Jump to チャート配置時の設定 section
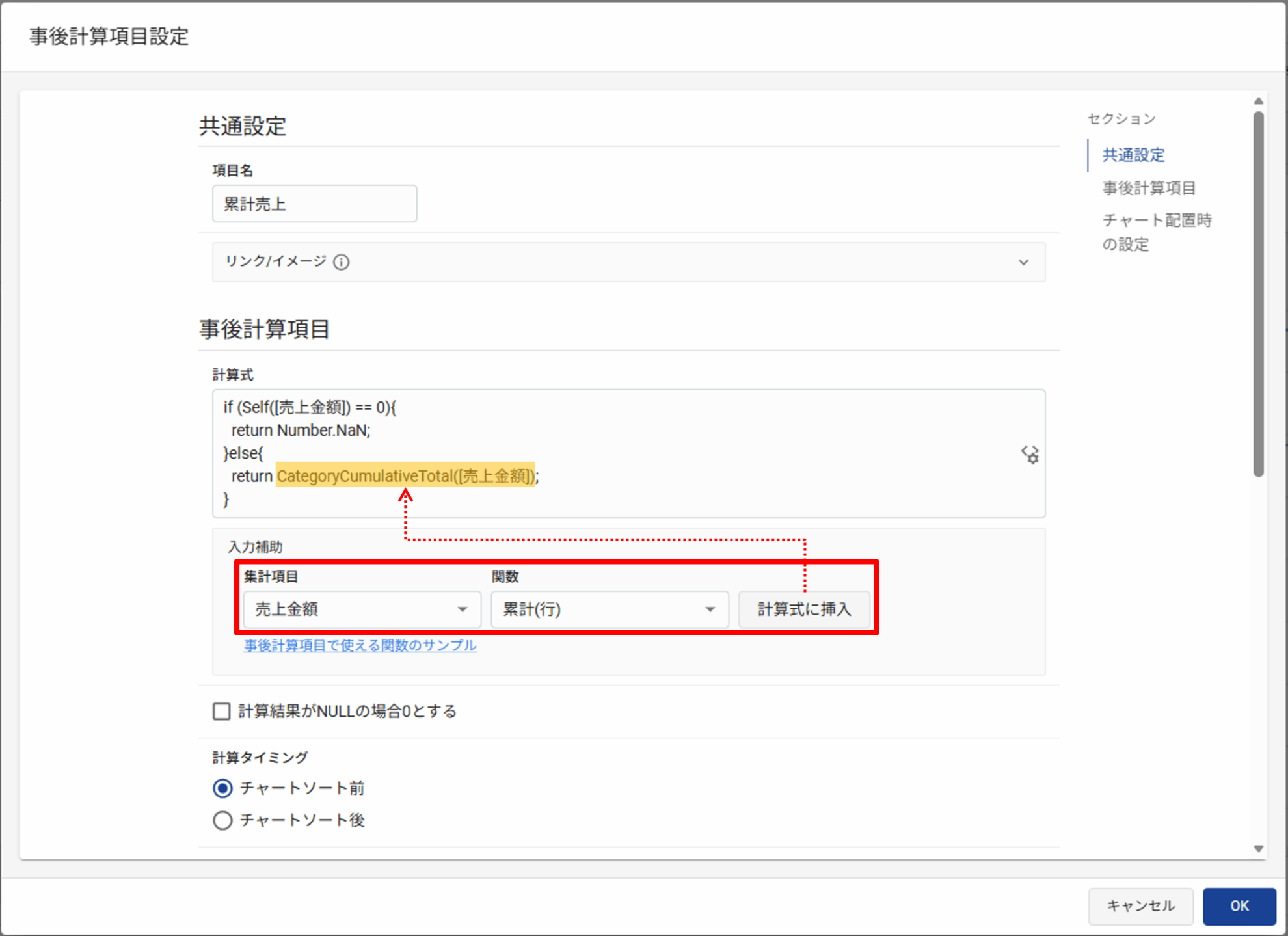 click(x=1156, y=232)
